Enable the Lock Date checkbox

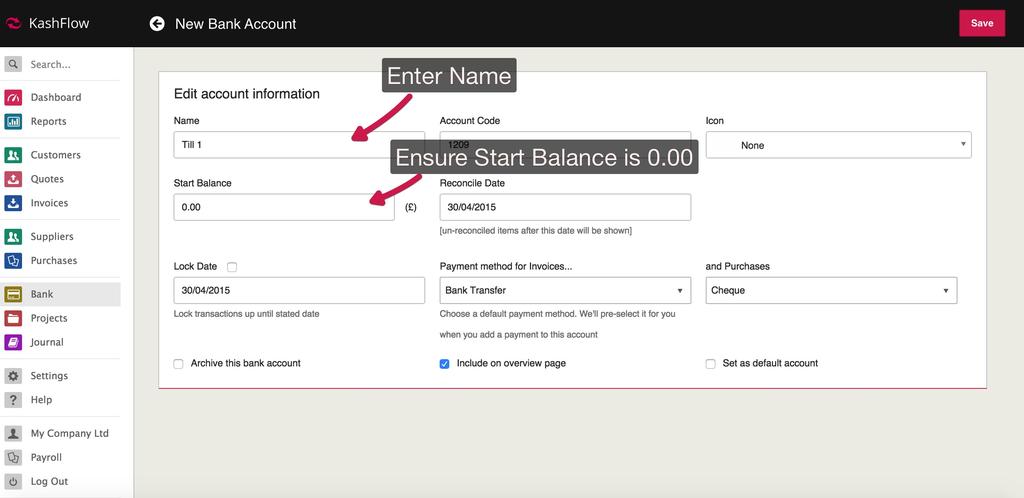pos(232,267)
